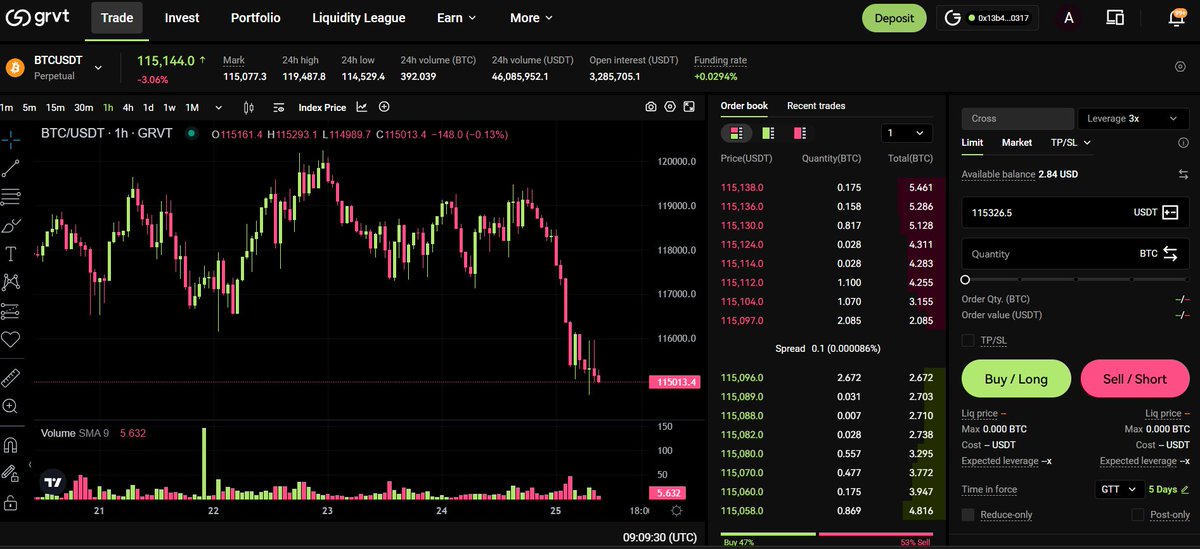Click the add/compare plus circle icon
Viewport: 1200px width, 549px height.
384,107
